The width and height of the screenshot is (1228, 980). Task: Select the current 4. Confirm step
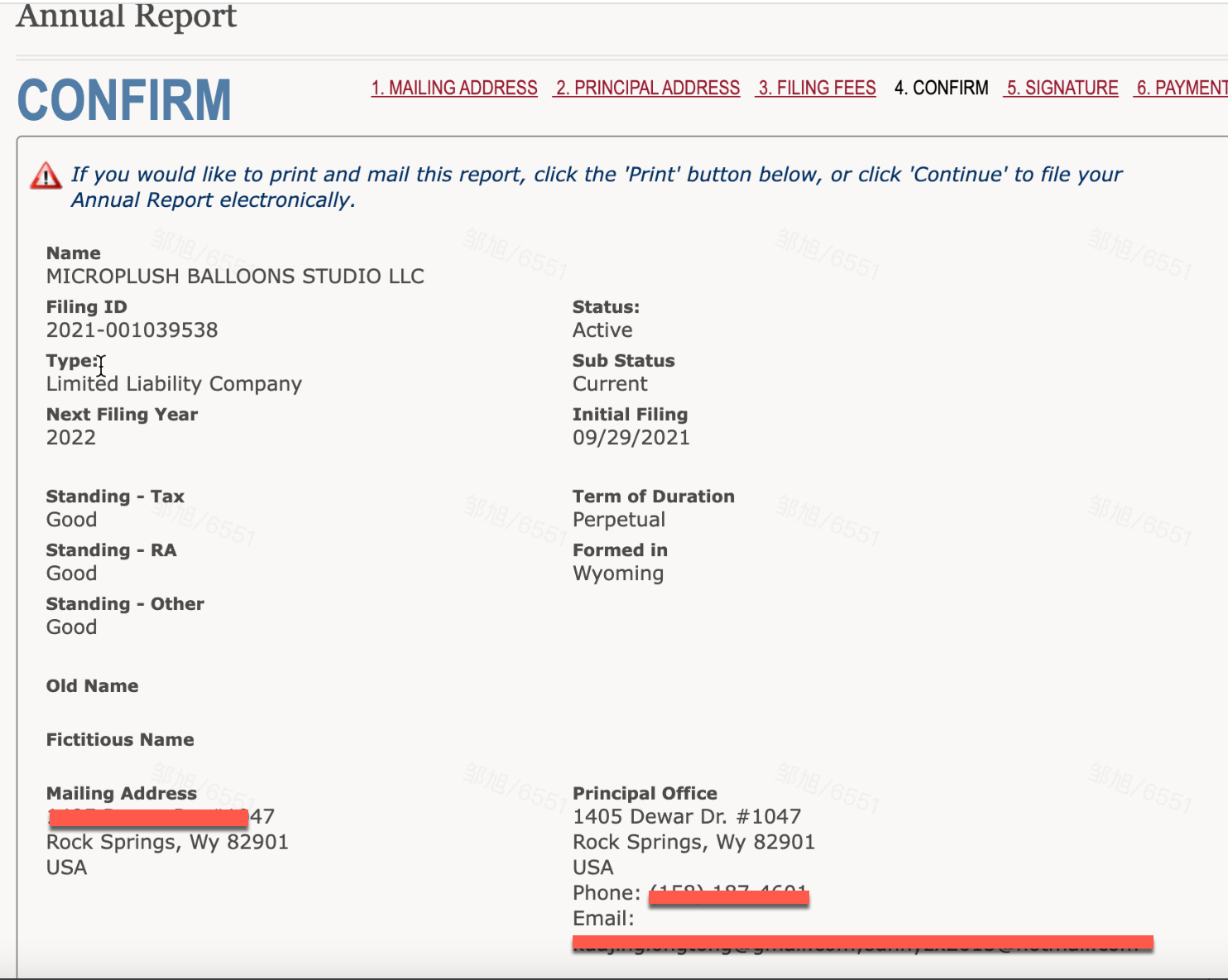[x=941, y=88]
